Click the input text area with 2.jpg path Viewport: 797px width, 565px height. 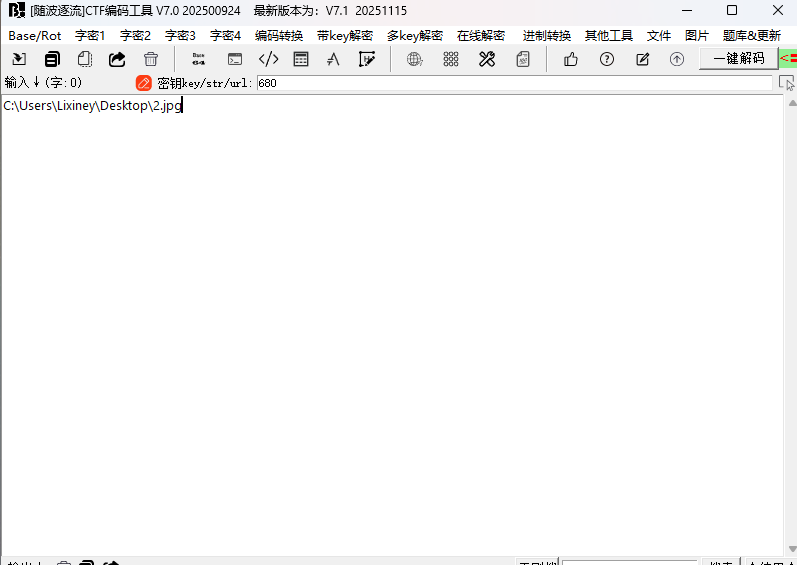pos(392,325)
